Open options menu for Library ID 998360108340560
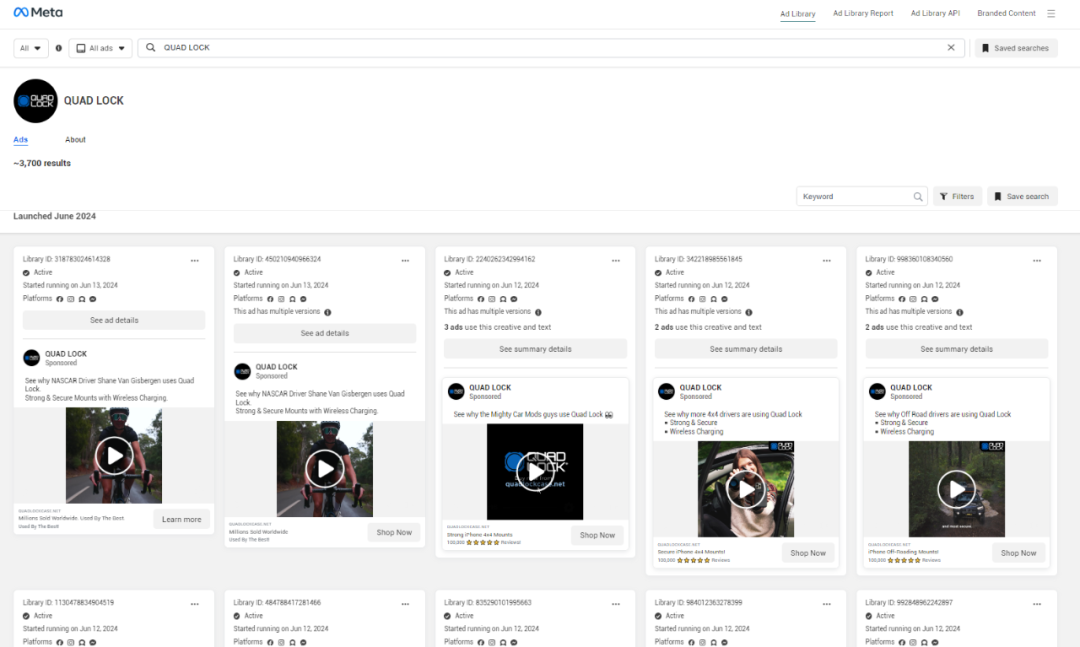 click(x=1037, y=260)
